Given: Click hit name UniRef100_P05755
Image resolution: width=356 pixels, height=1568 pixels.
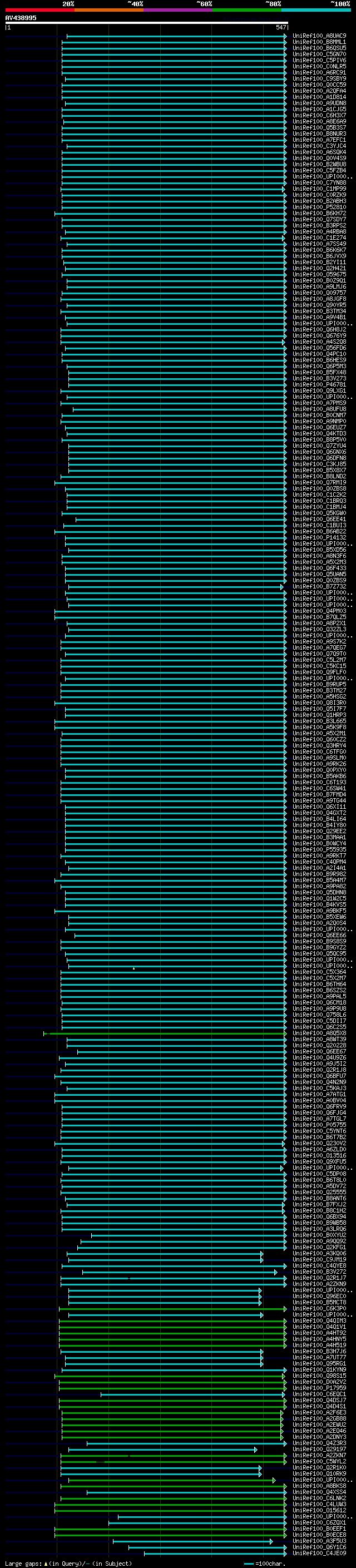Looking at the screenshot, I should tap(319, 1125).
